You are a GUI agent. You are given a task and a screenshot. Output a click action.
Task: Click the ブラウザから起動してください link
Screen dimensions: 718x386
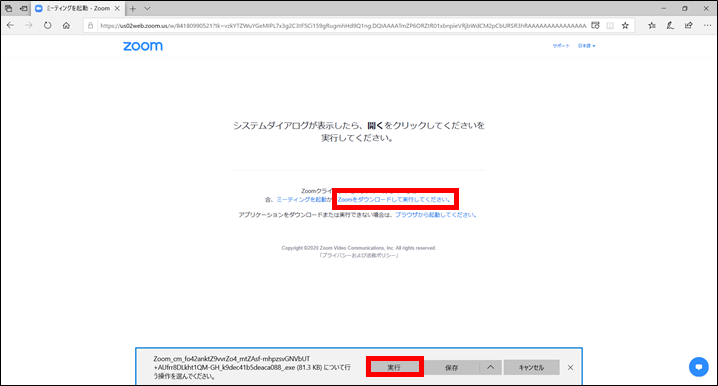click(x=436, y=215)
